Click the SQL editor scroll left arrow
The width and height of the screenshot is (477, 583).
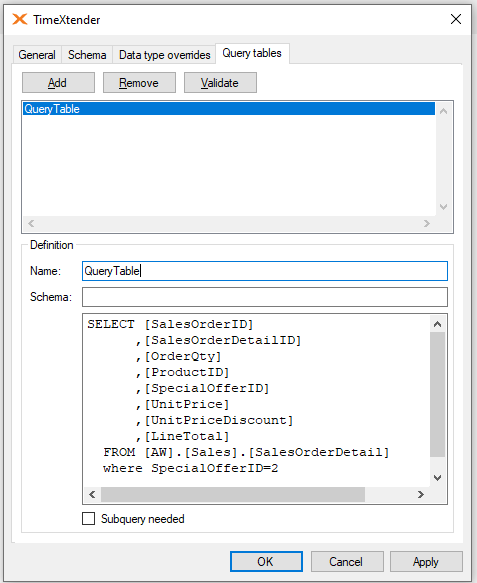point(92,495)
